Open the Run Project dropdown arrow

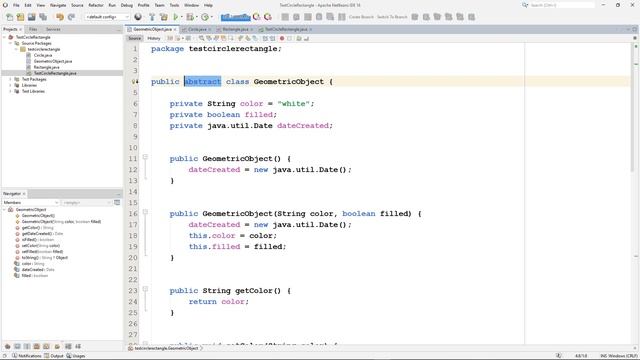[181, 17]
